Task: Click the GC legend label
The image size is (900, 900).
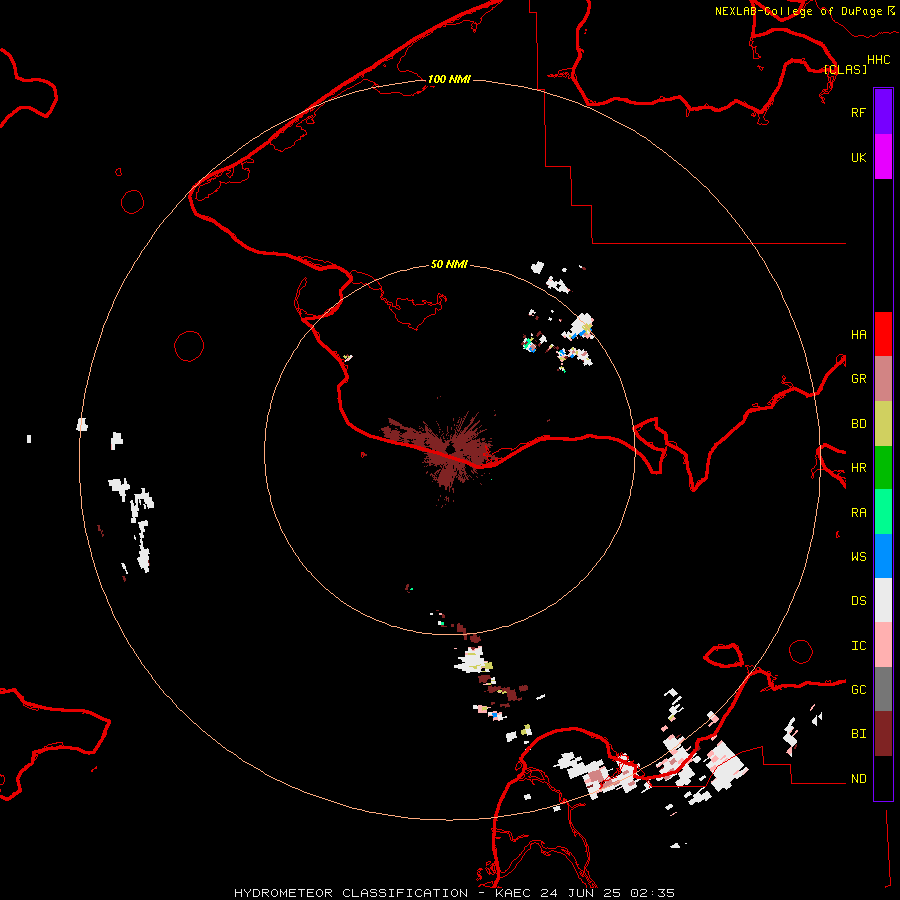Action: click(x=858, y=690)
